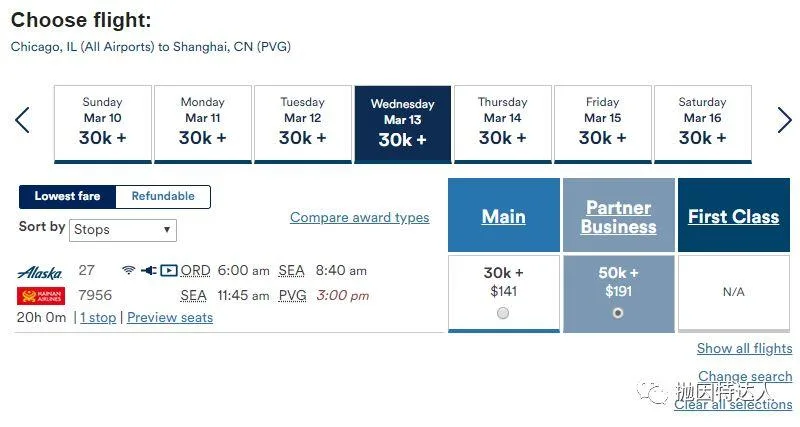Select the Main 30k + $141 fare

(503, 313)
